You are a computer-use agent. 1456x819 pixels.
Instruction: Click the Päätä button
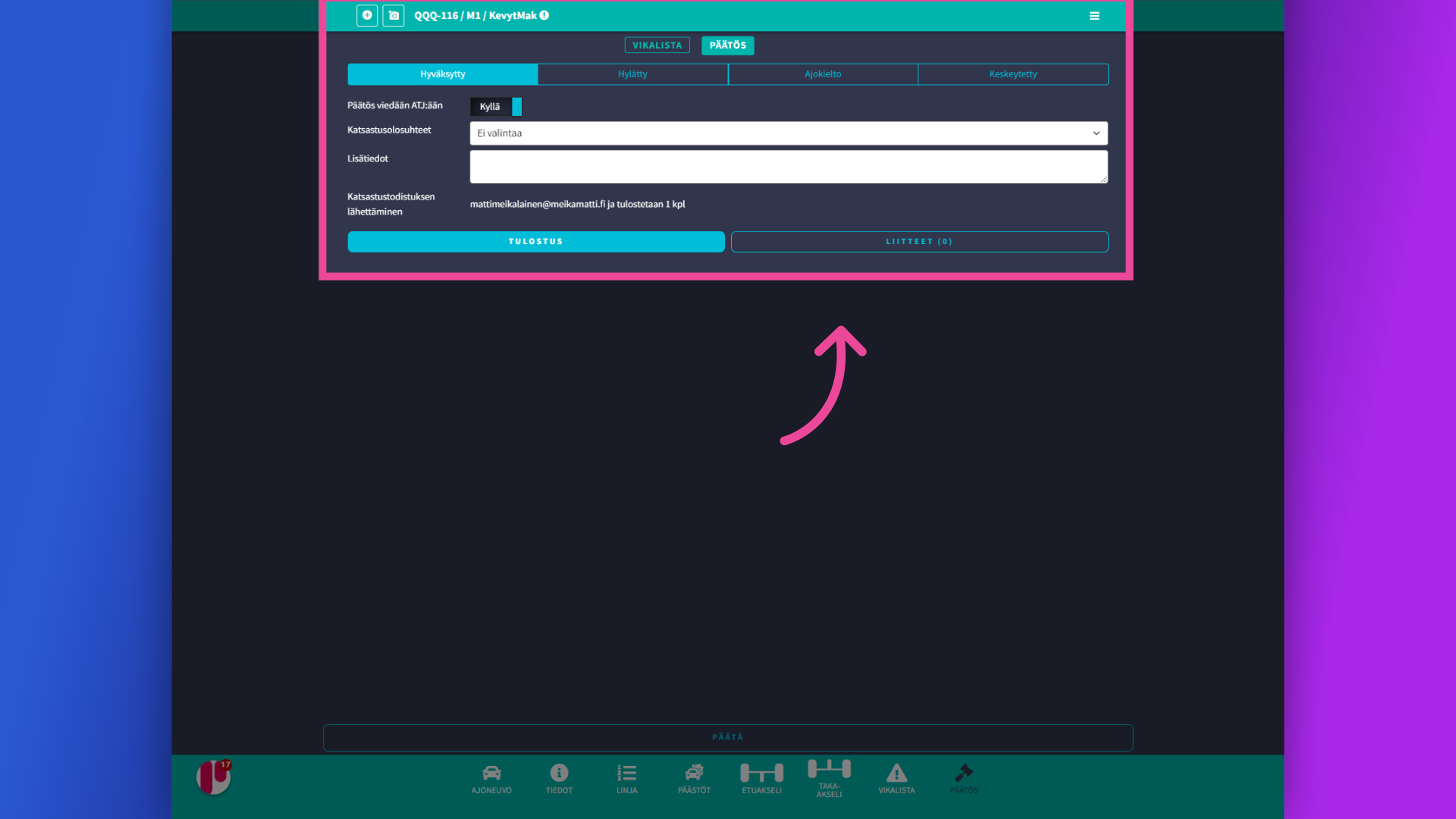tap(728, 738)
